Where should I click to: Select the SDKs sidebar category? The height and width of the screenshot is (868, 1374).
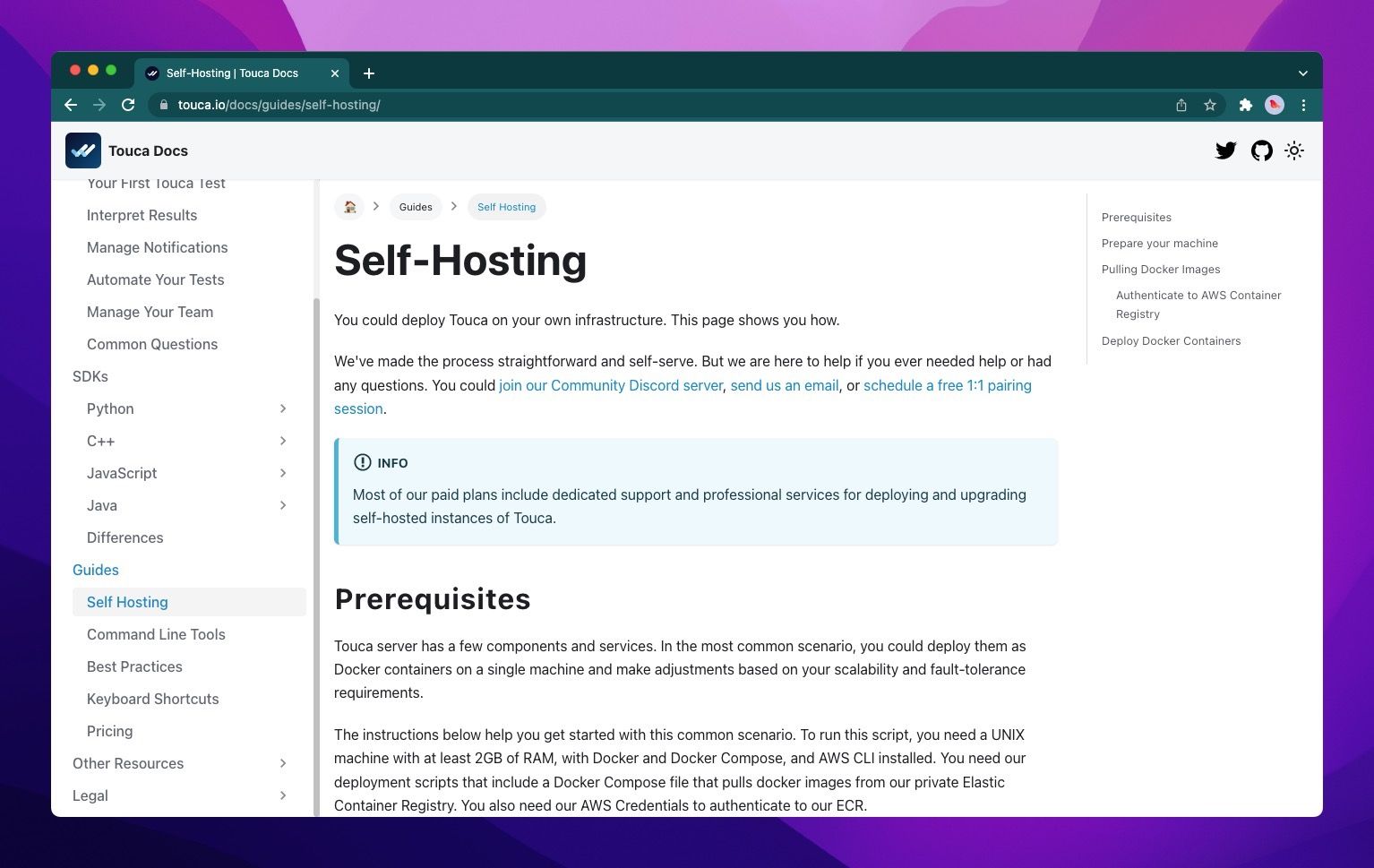pyautogui.click(x=90, y=376)
